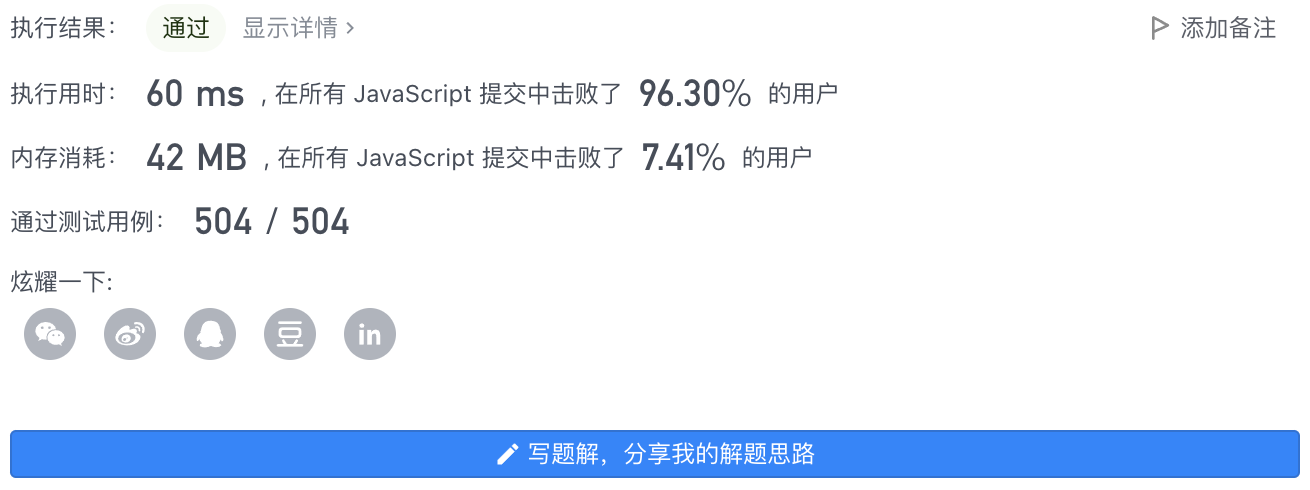Select the 60 ms runtime value
The height and width of the screenshot is (490, 1310).
click(195, 94)
